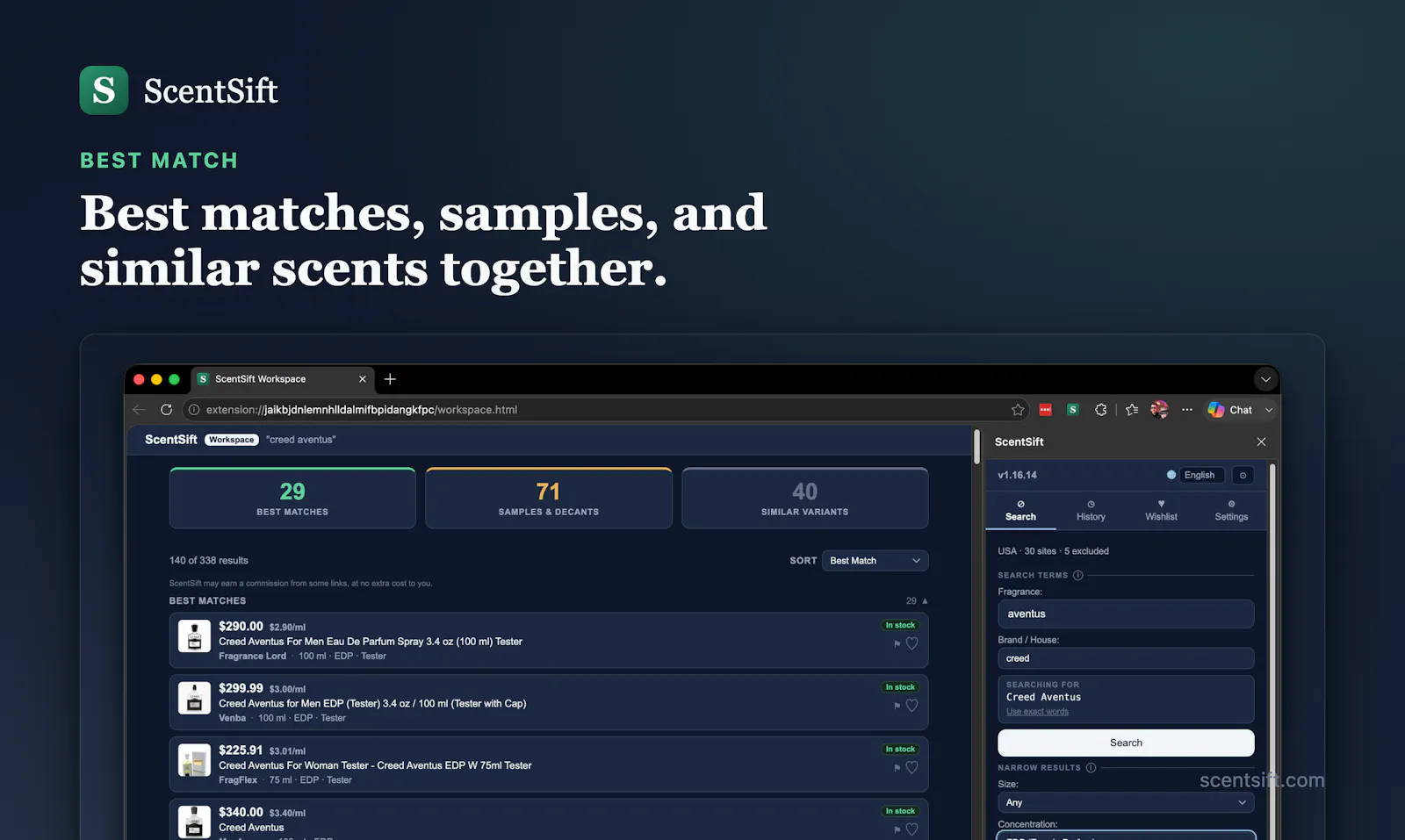Open the tab search chevron in title bar
Viewport: 1405px width, 840px height.
pos(1265,379)
